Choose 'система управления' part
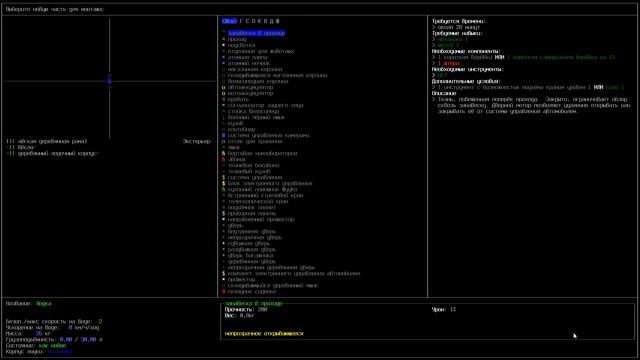Viewport: 640px width, 360px height. click(255, 178)
